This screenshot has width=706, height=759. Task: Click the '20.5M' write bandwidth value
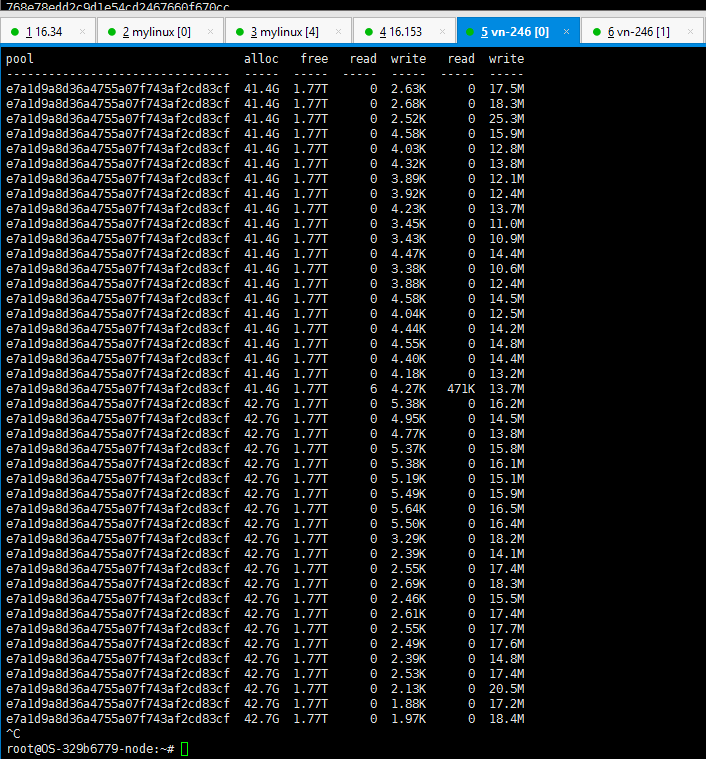507,689
